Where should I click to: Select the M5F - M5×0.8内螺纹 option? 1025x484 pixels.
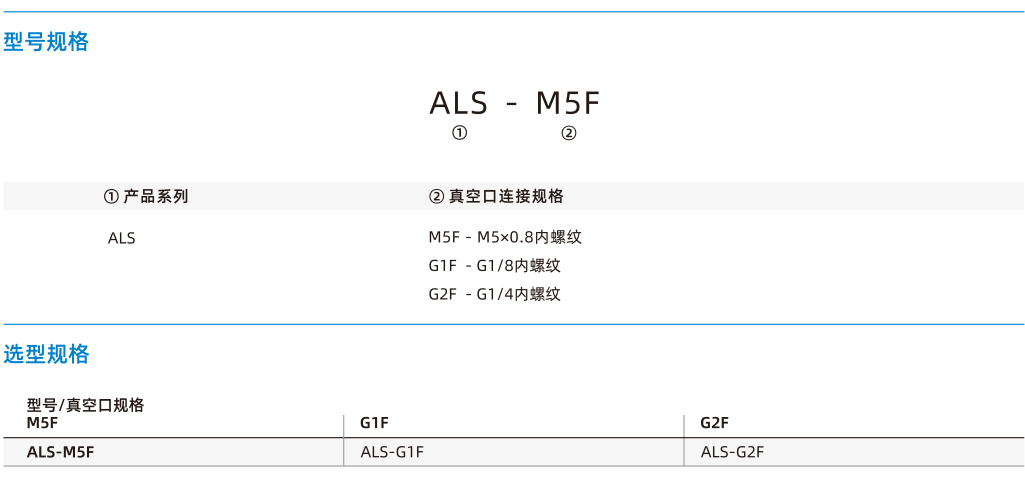(x=505, y=237)
